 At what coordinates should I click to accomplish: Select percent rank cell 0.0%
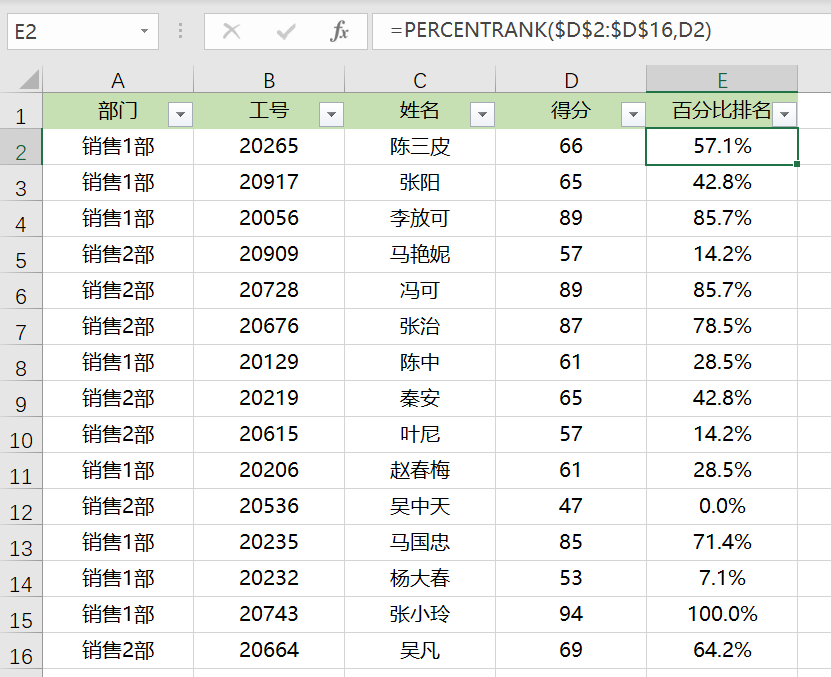point(722,507)
